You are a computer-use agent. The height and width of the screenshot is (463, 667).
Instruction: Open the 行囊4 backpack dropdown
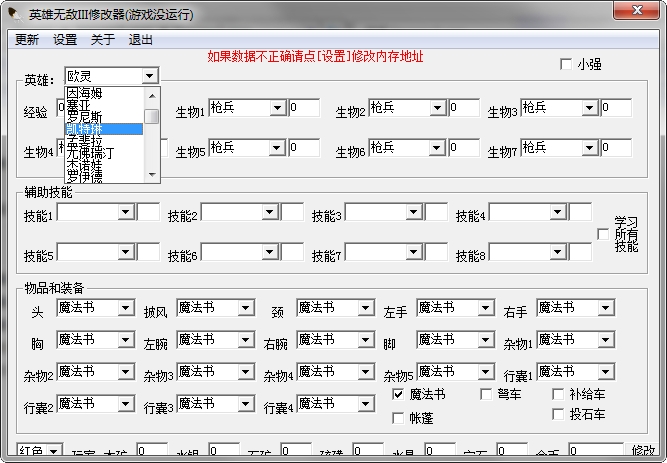coord(366,404)
